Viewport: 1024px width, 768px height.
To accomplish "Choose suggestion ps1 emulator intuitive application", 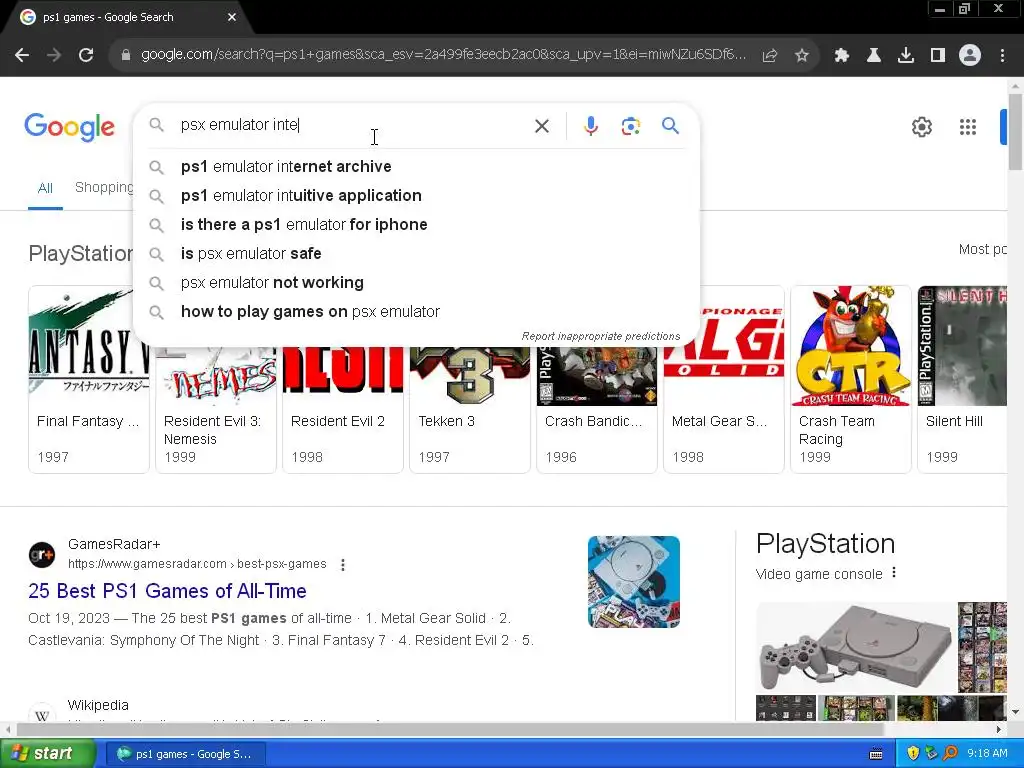I will (417, 195).
